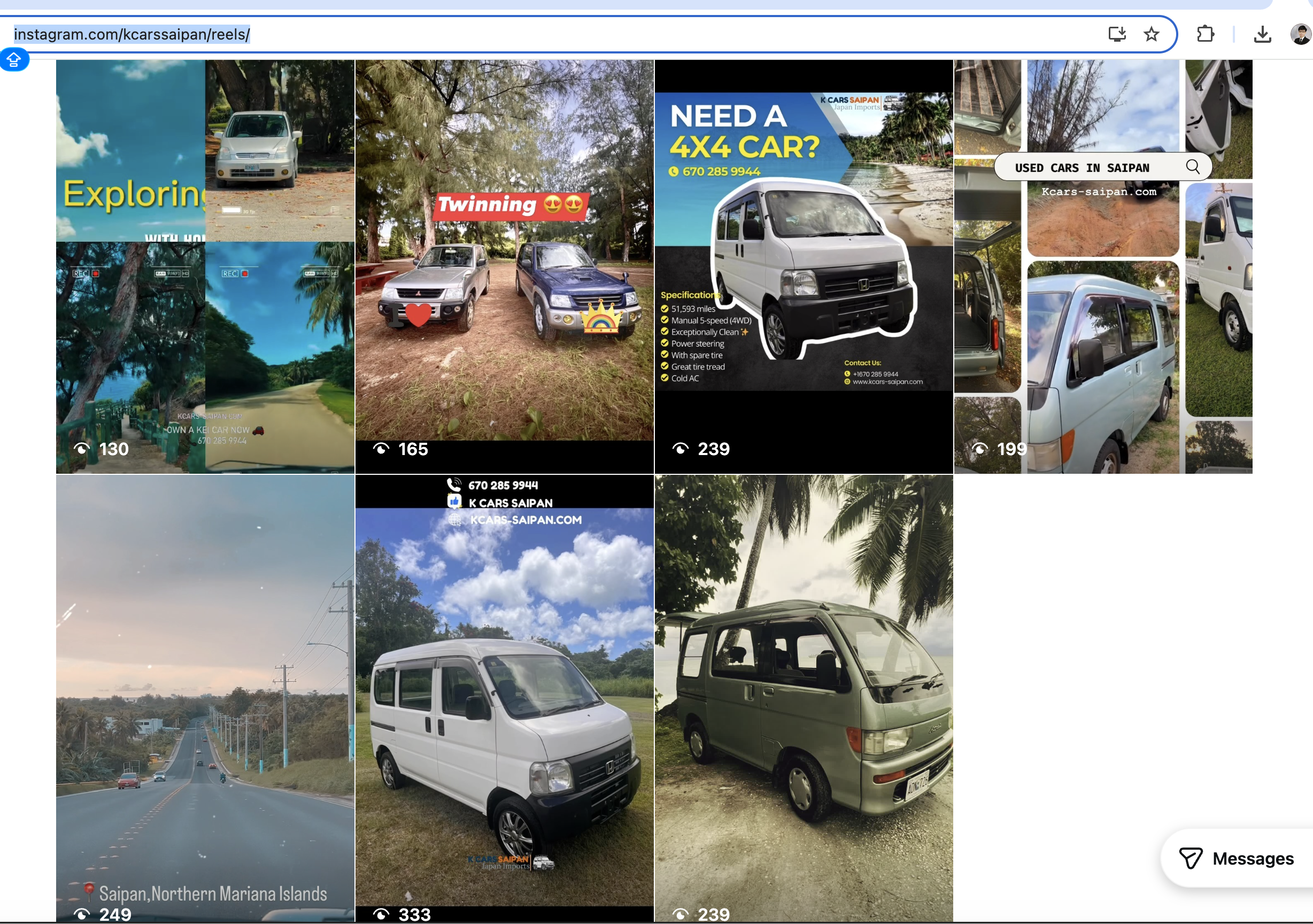Click the Chrome profile avatar
Screen dimensions: 1313x924
tap(1300, 34)
